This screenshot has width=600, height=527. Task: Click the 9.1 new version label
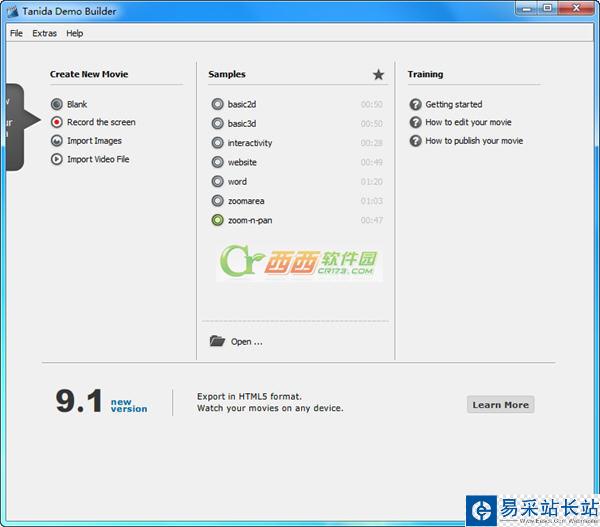pyautogui.click(x=101, y=401)
